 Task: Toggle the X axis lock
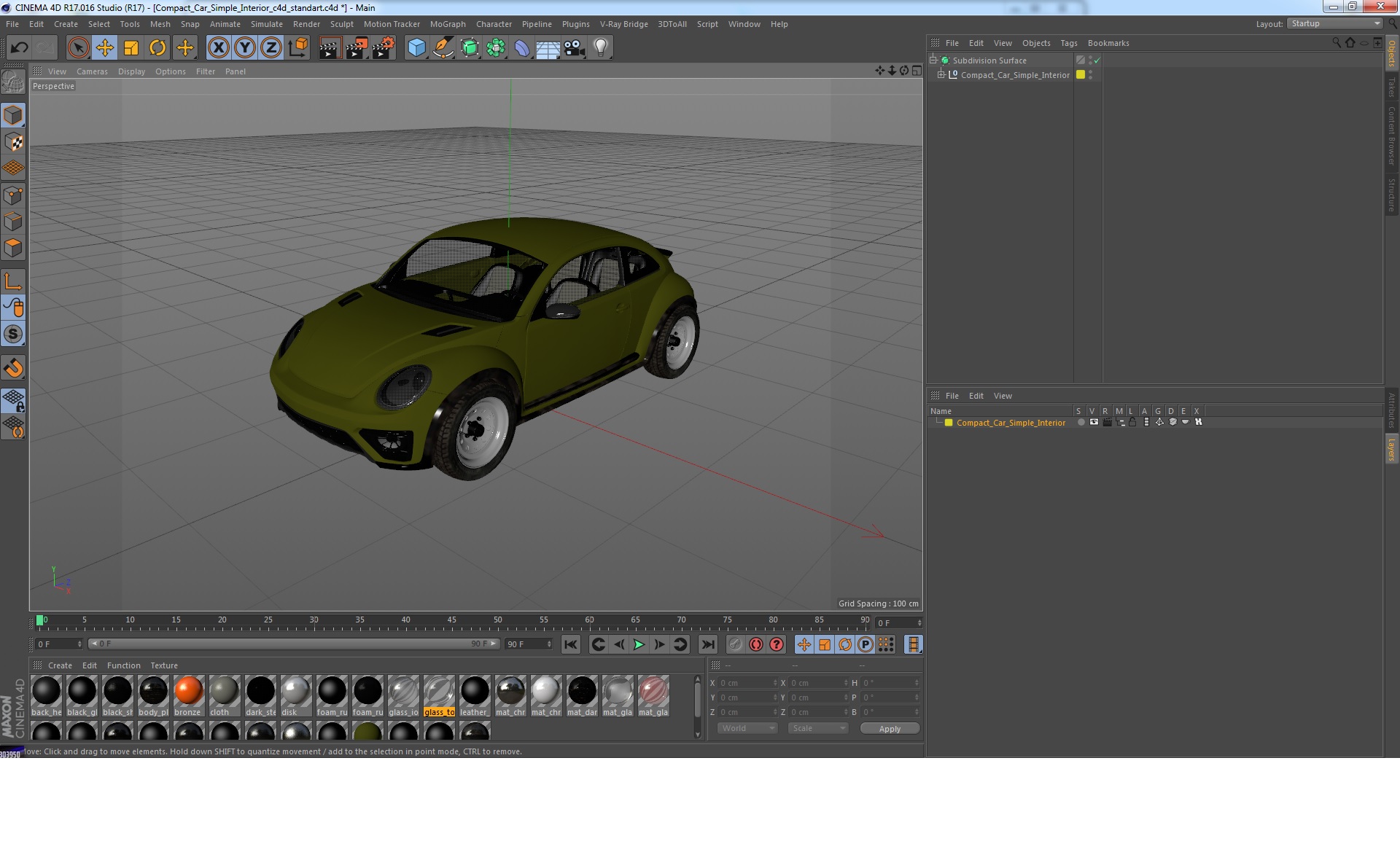point(218,48)
